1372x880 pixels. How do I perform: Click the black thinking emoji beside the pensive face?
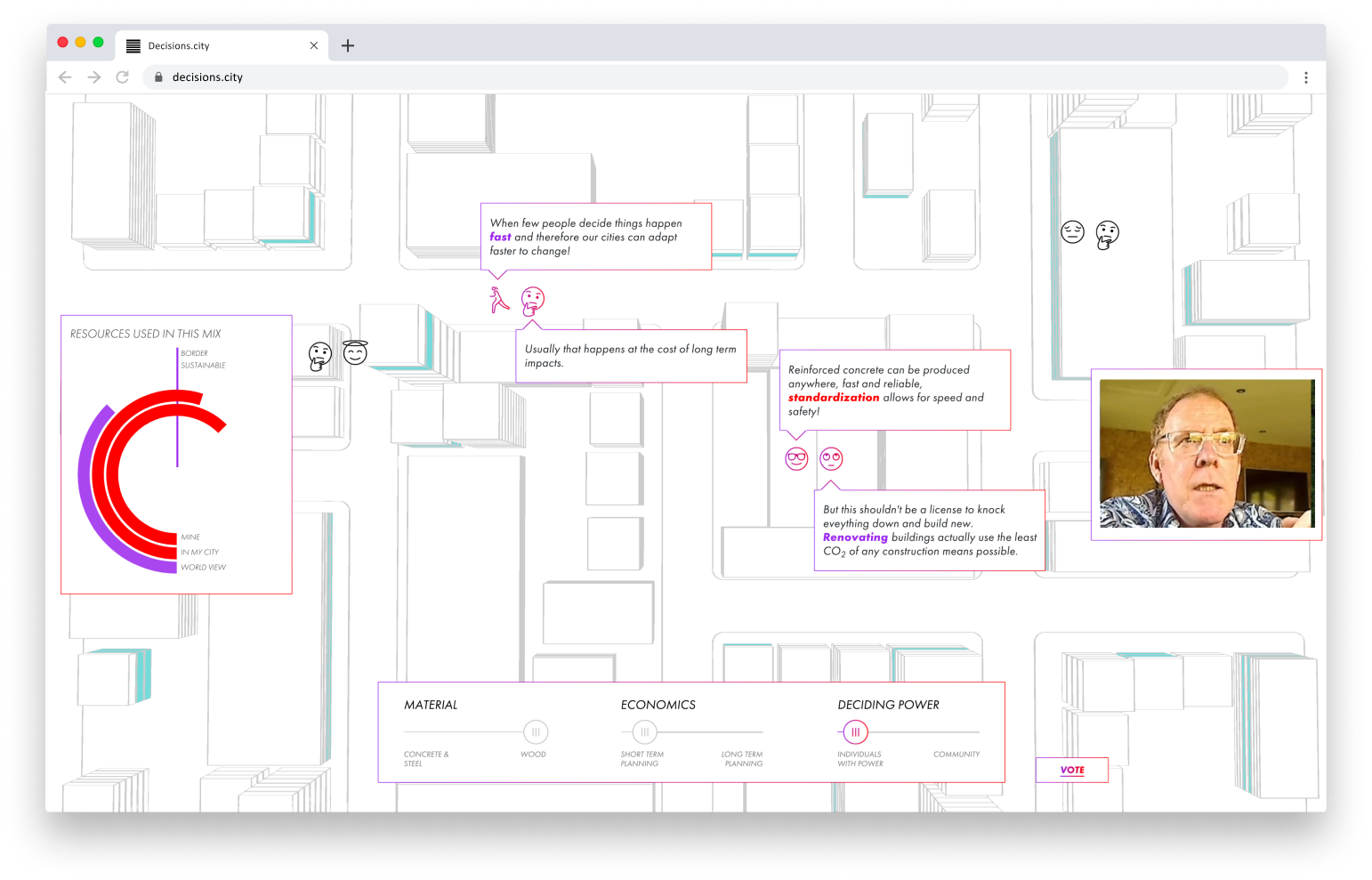[x=1107, y=234]
